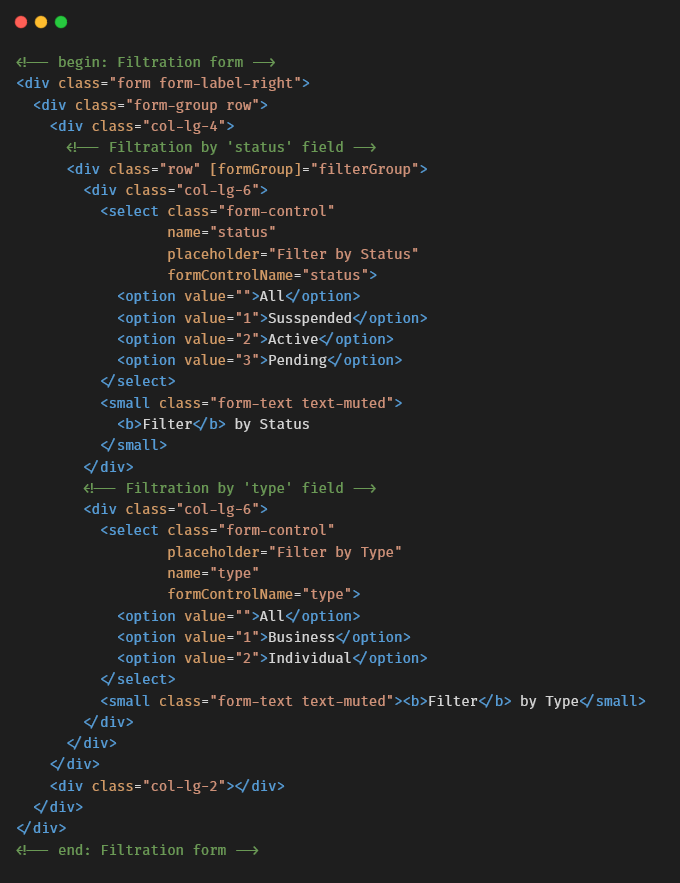This screenshot has width=680, height=883.
Task: Click the 'begin: Filtration form' comment line
Action: (146, 62)
